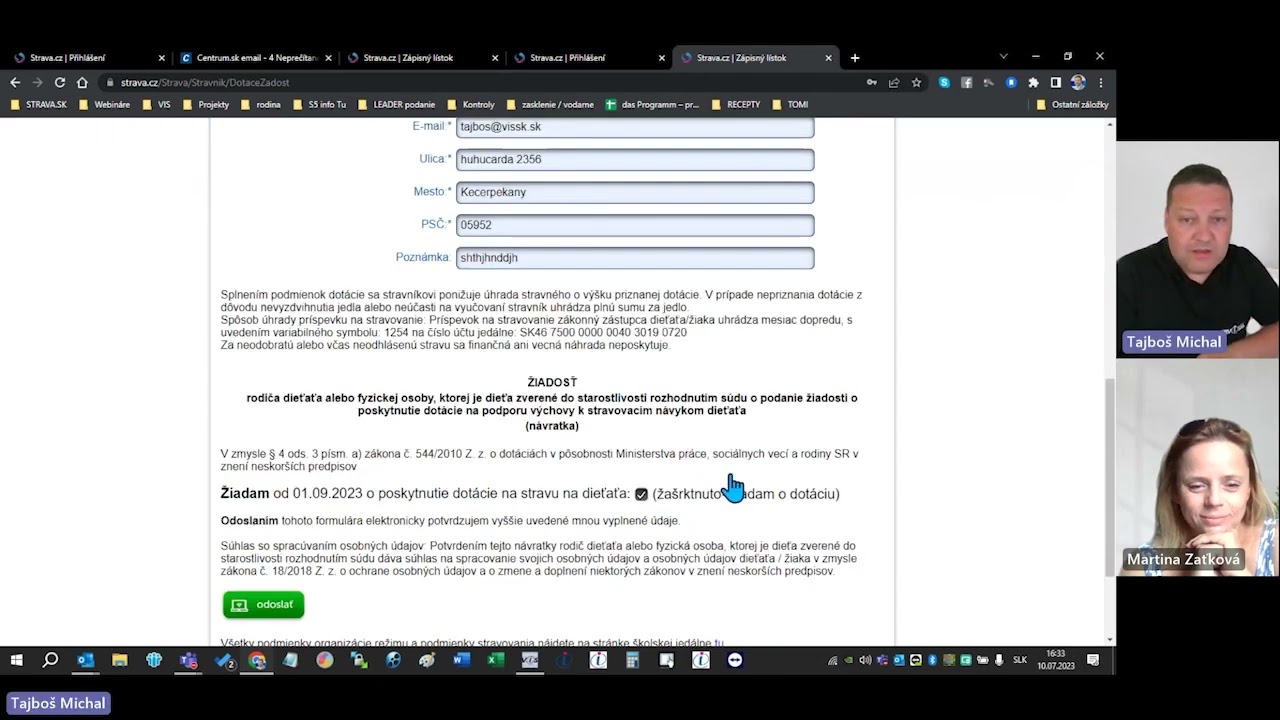This screenshot has width=1280, height=720.
Task: Uncheck the Žiadam dotáciu checkbox
Action: (x=641, y=494)
